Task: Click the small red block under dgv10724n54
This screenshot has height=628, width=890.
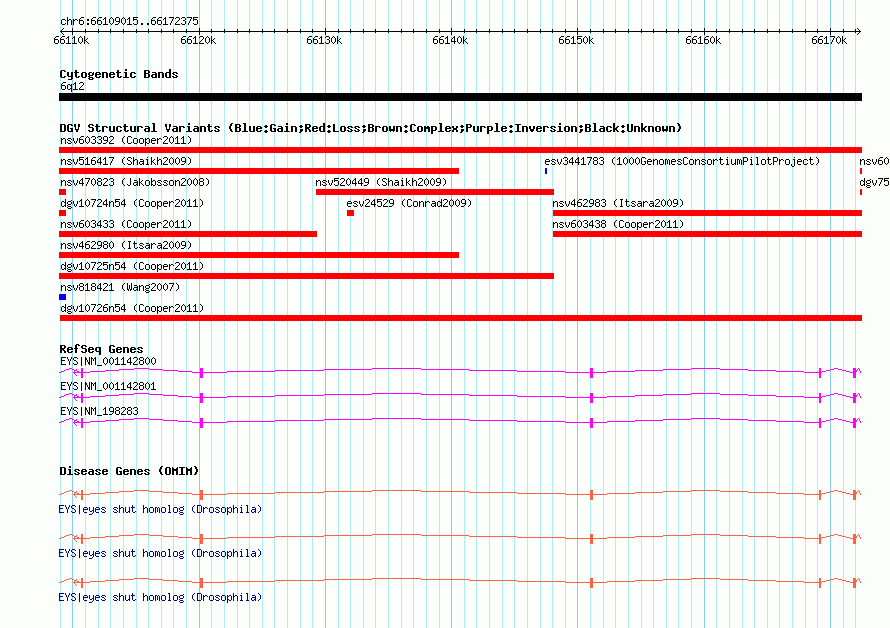Action: (x=62, y=213)
